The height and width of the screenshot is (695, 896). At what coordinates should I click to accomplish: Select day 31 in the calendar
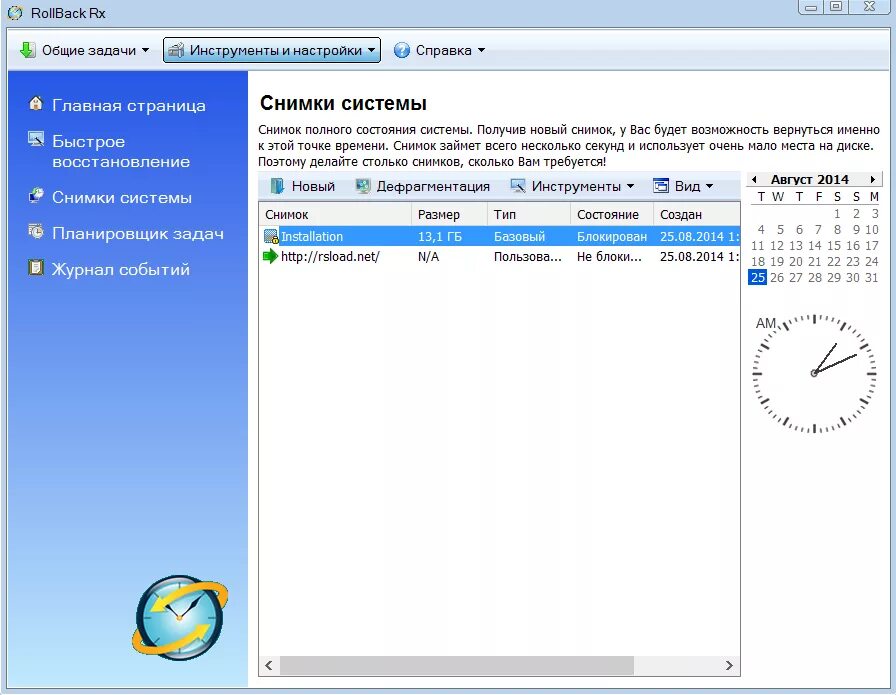point(871,278)
